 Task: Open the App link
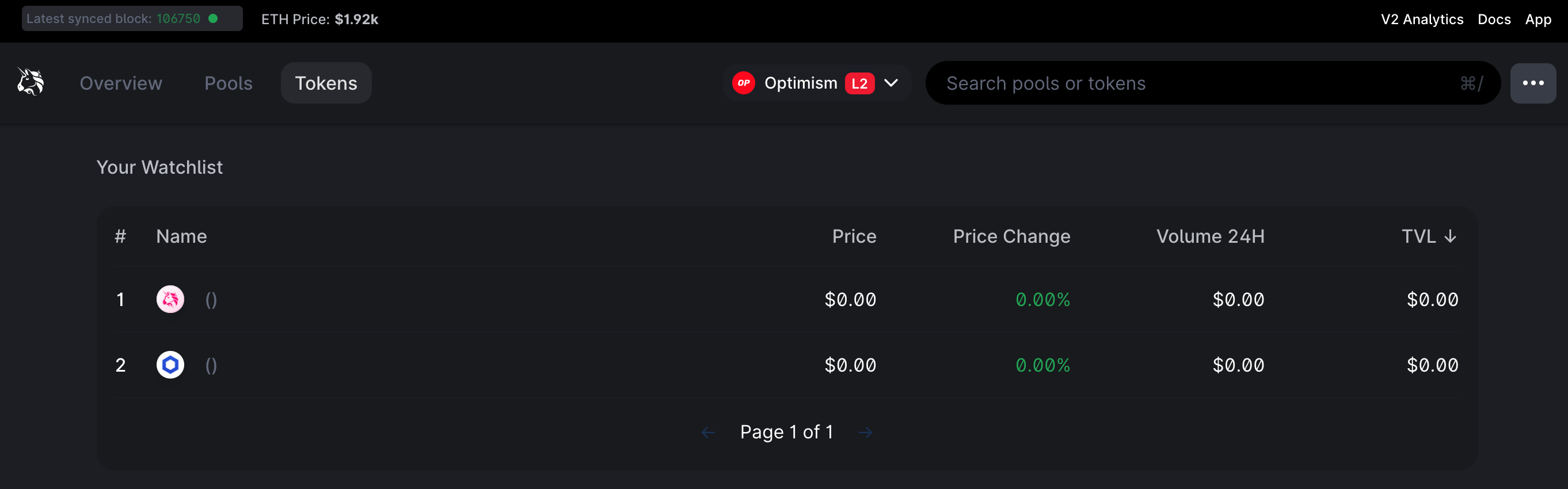point(1537,20)
